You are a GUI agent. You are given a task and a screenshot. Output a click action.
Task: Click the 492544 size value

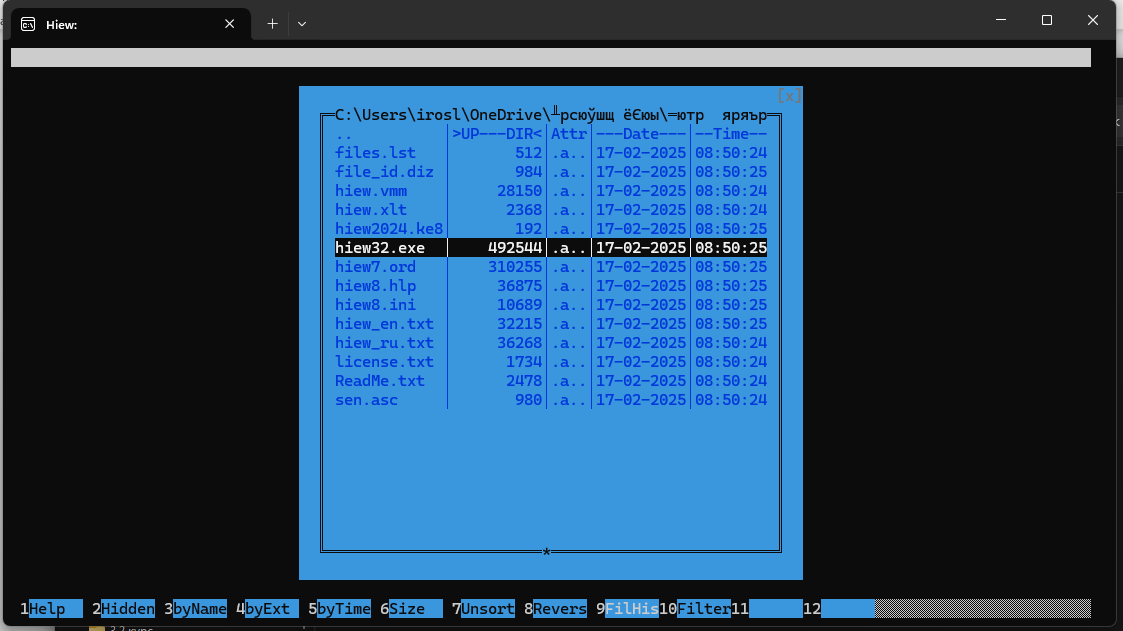[x=515, y=248]
